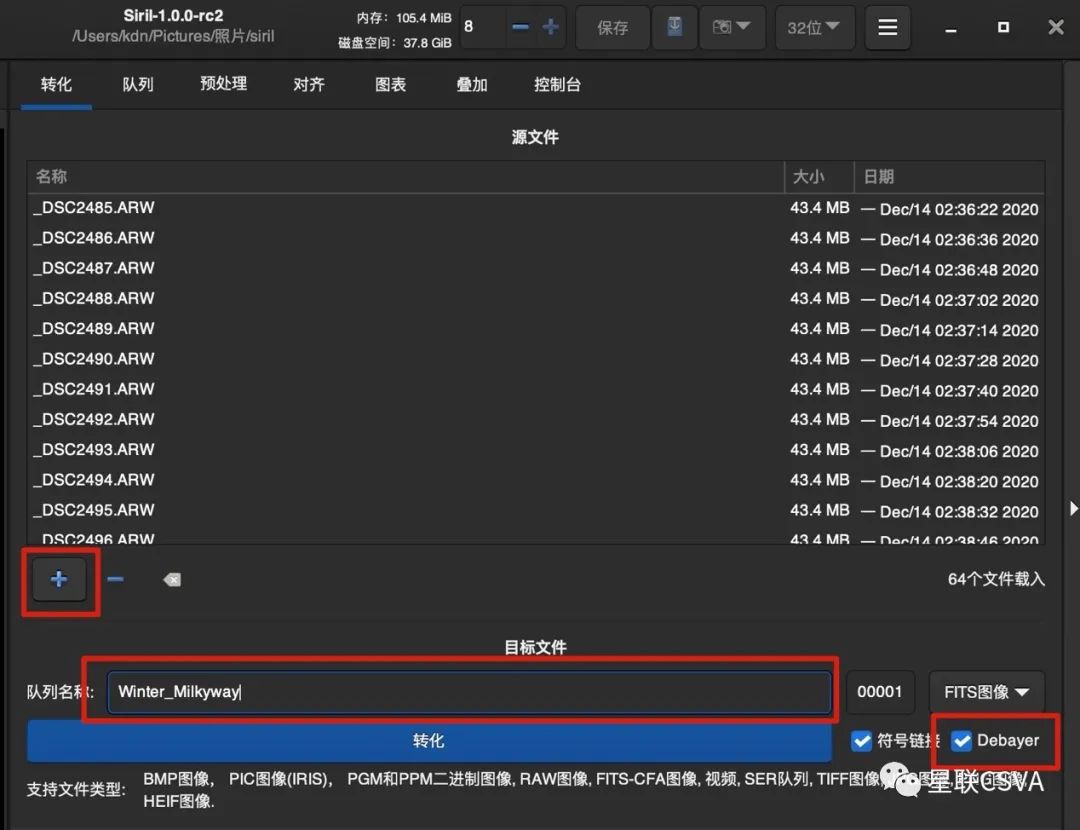
Task: Toggle the 符号链接 checkbox
Action: coord(861,741)
